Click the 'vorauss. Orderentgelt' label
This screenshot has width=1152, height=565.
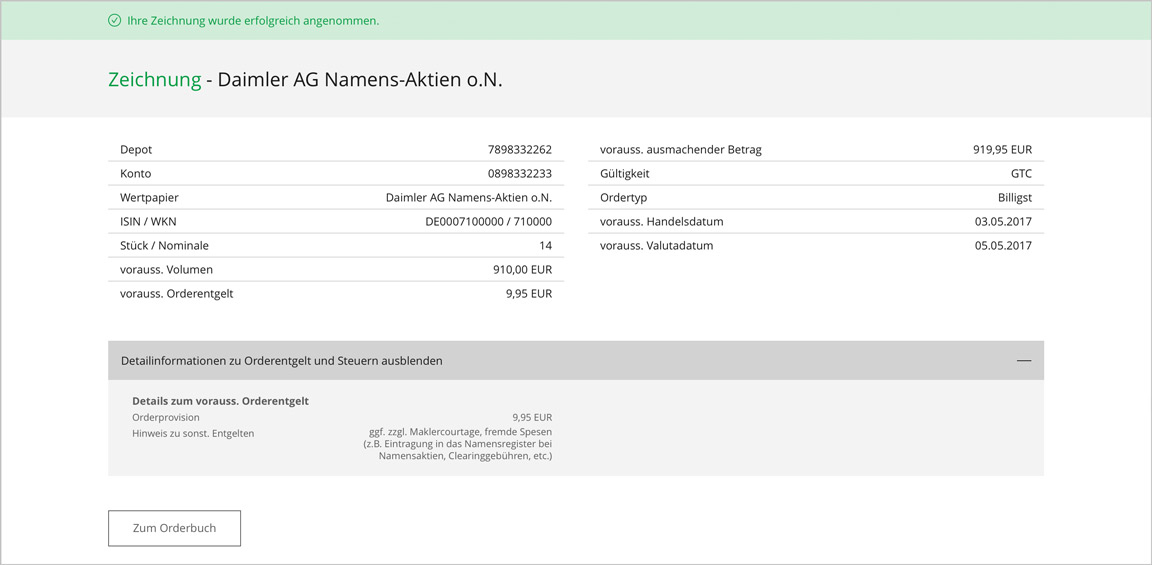(176, 294)
